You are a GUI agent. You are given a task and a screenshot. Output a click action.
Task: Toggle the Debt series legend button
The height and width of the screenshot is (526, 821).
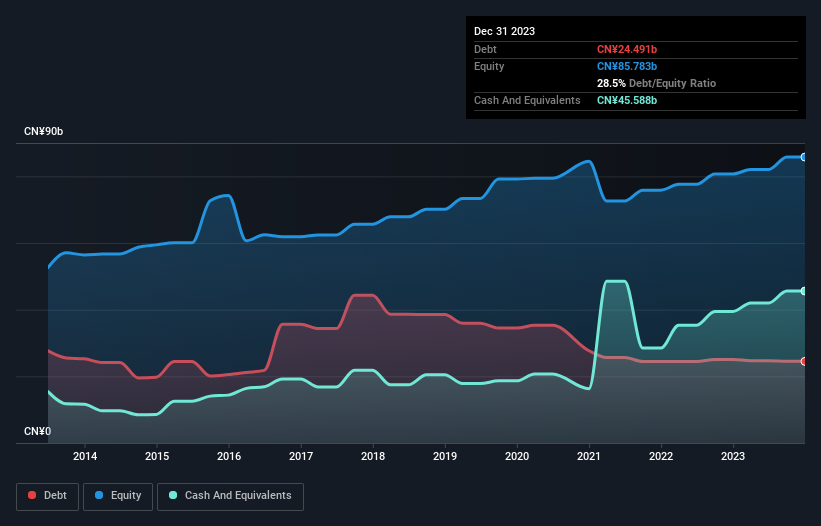tap(48, 496)
